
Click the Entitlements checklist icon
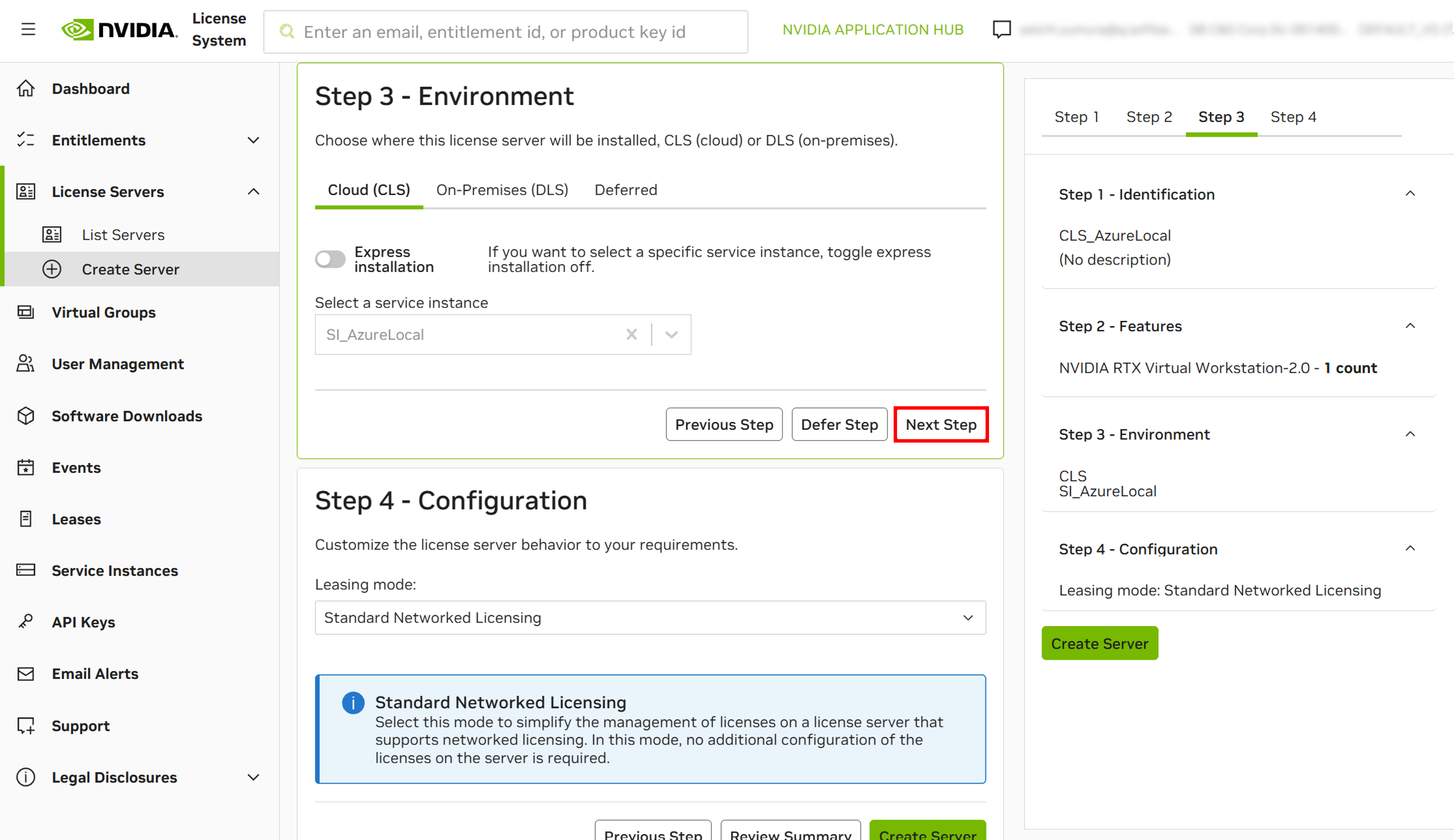pyautogui.click(x=26, y=140)
